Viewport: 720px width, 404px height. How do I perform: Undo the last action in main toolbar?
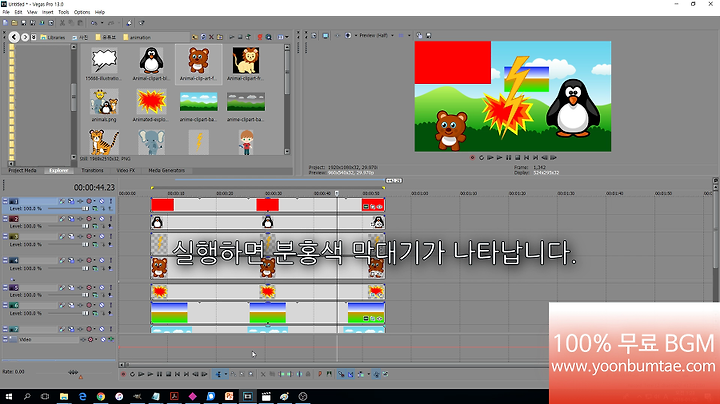tap(93, 22)
